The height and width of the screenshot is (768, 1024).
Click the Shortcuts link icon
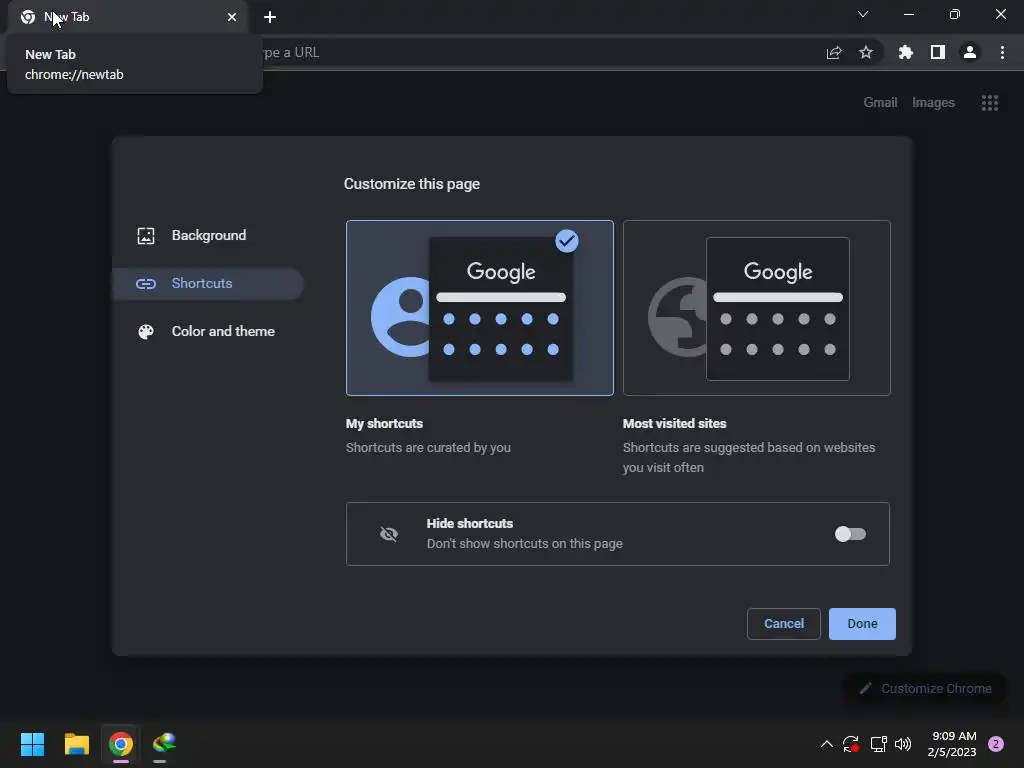pyautogui.click(x=146, y=283)
